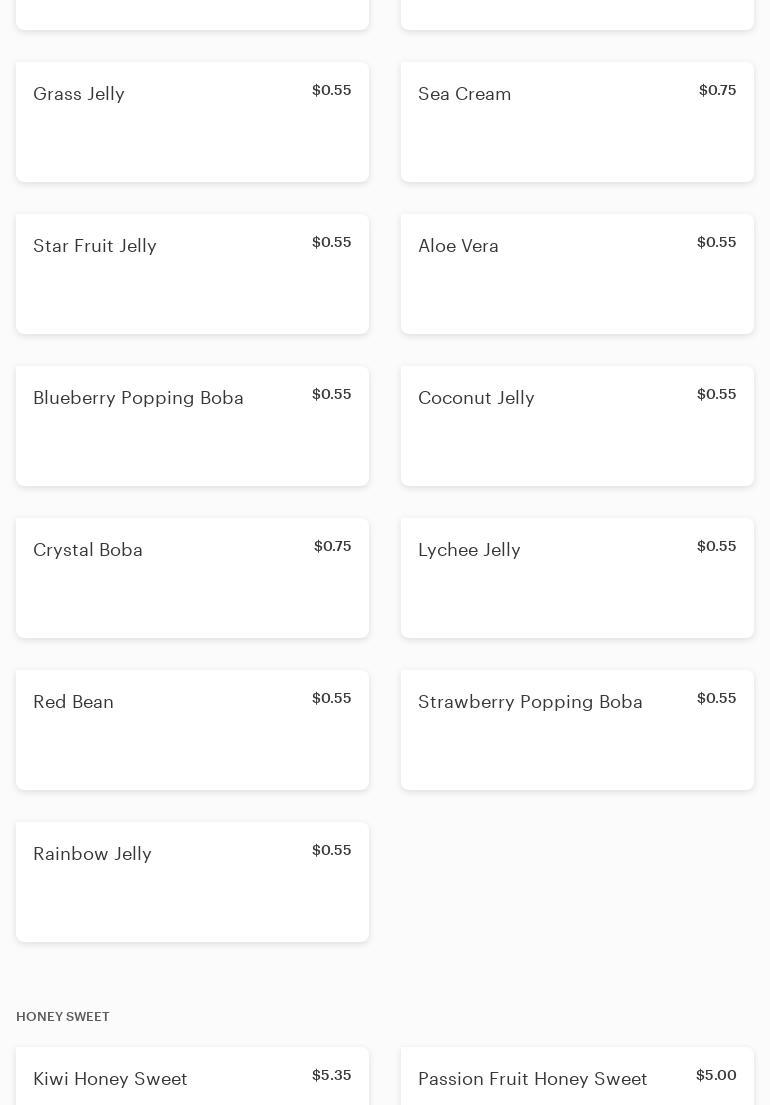This screenshot has height=1105, width=770.
Task: Click the $0.55 price beside Rainbow Jelly
Action: point(331,851)
